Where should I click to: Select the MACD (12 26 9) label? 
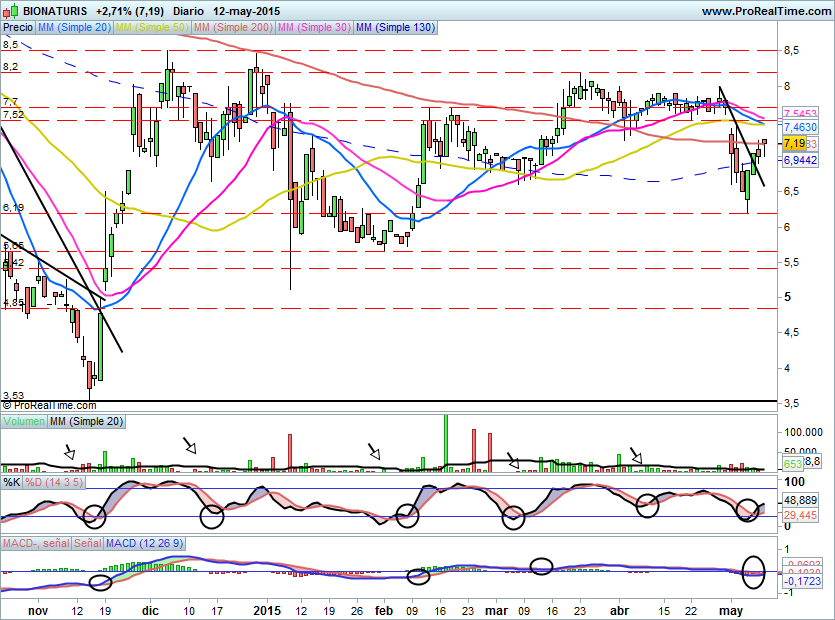pyautogui.click(x=147, y=543)
